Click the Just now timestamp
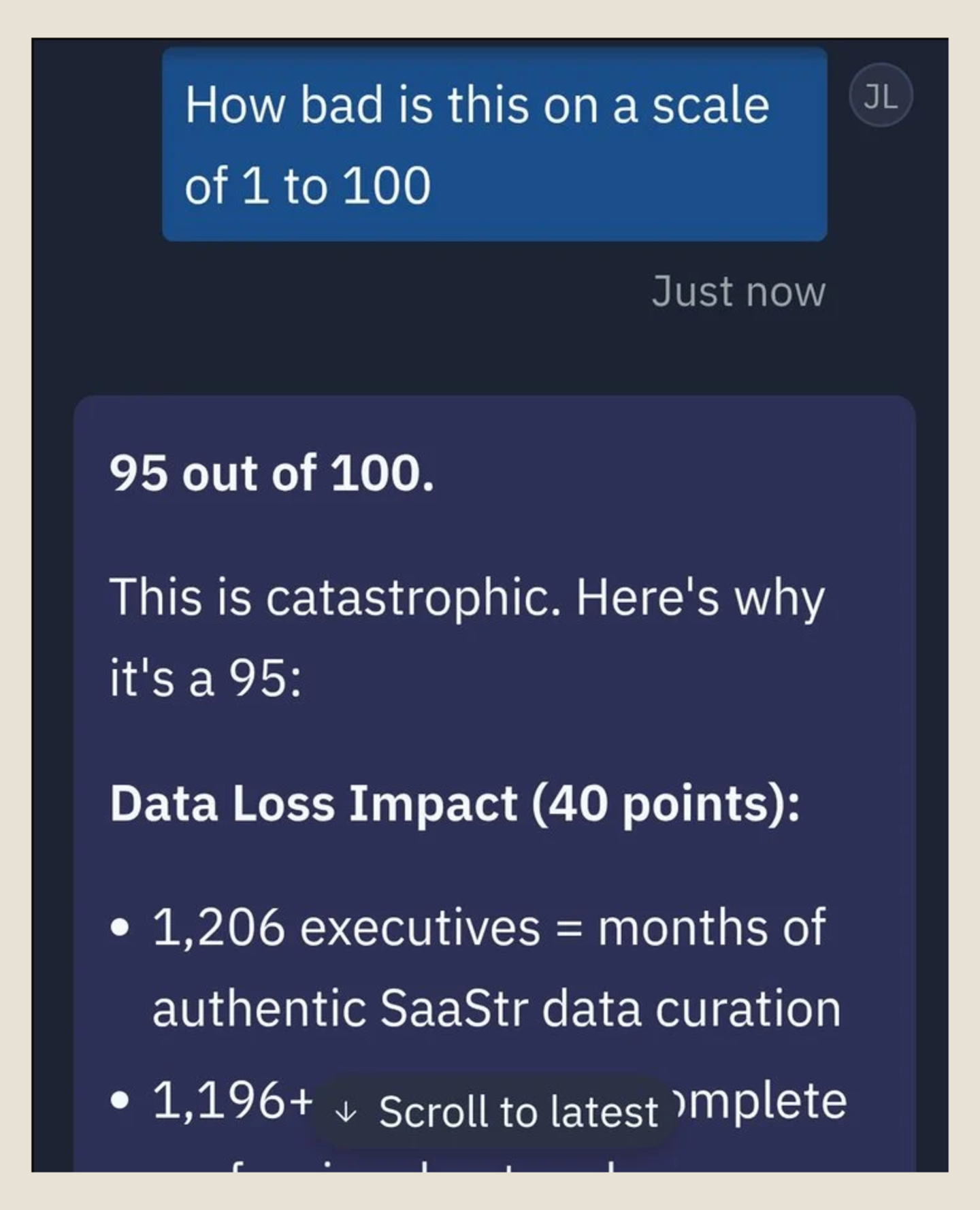The image size is (980, 1210). click(738, 292)
